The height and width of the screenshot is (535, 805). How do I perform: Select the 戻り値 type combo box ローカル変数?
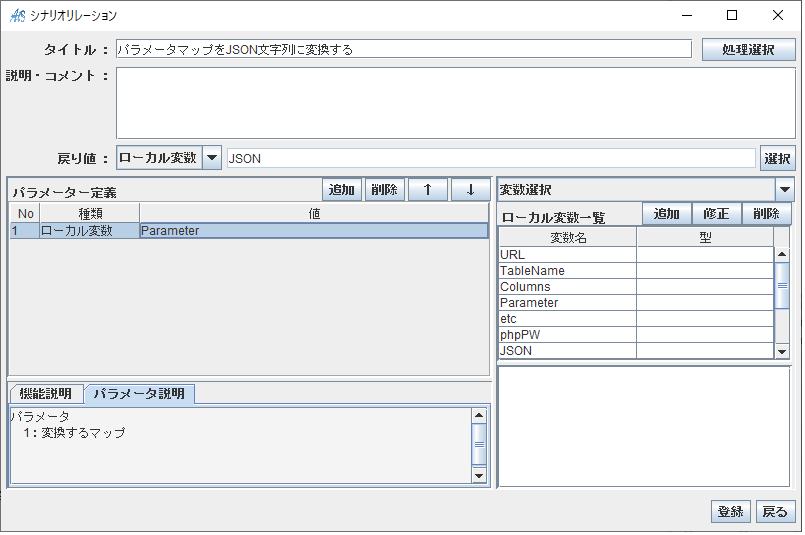(169, 158)
